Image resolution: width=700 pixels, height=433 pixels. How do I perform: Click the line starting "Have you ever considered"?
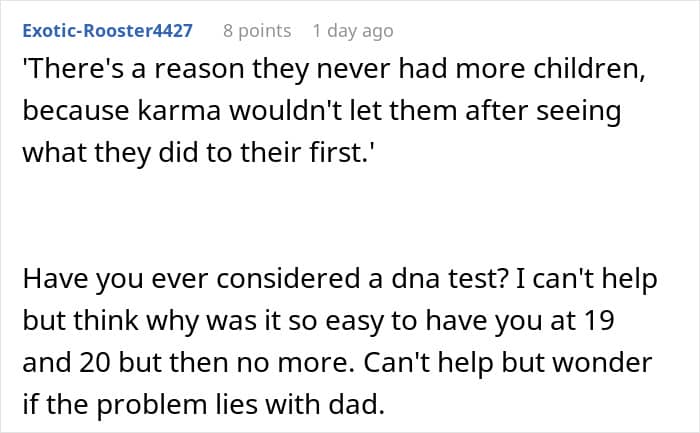click(x=340, y=280)
